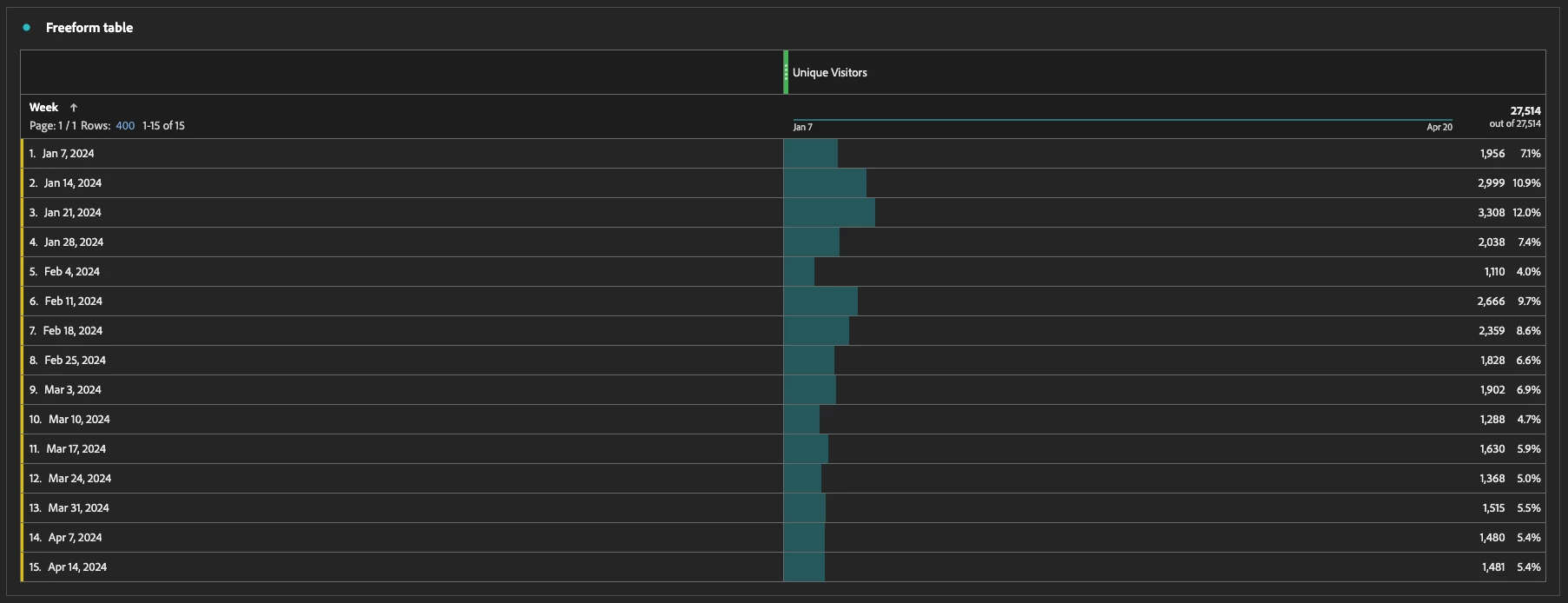Click the 1,480 visitors value

pos(1492,538)
